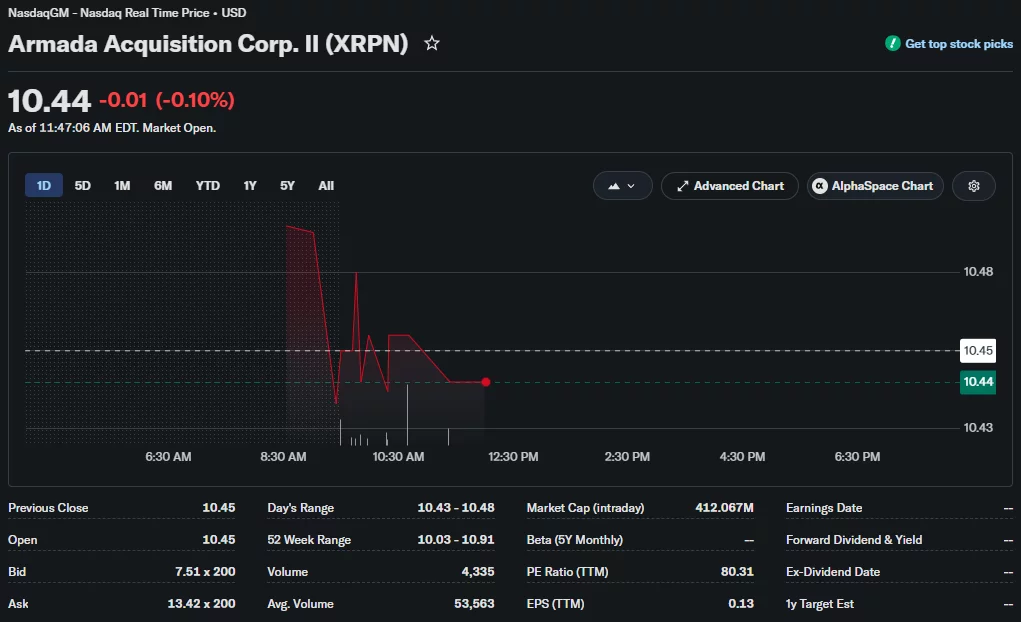Click the Armada Acquisition Corp. II (XRPN) title

208,44
